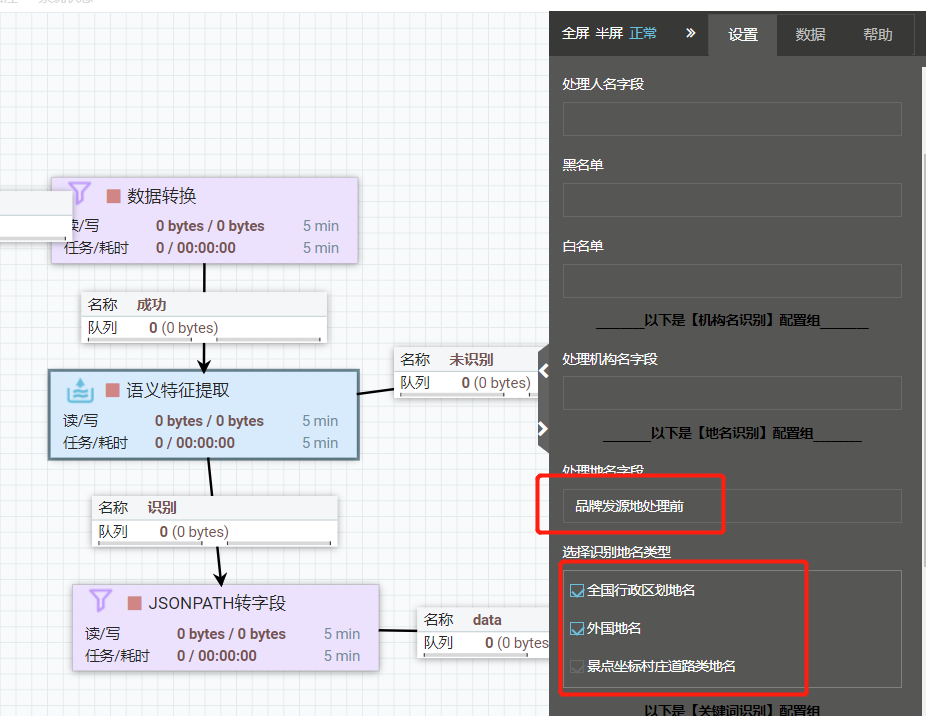Focus the 黑名单 input field
Viewport: 926px width, 716px height.
click(x=731, y=200)
